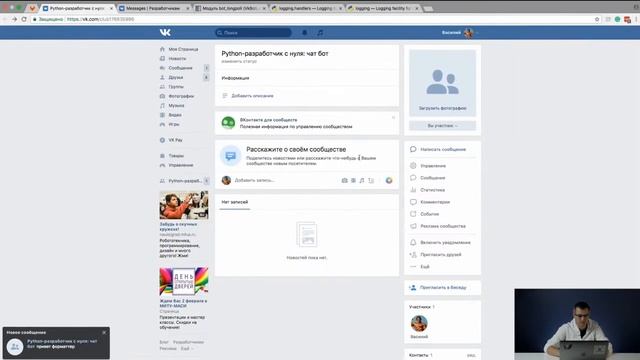
Task: Open the ВКонтакте для сообществ green icon
Action: (228, 123)
